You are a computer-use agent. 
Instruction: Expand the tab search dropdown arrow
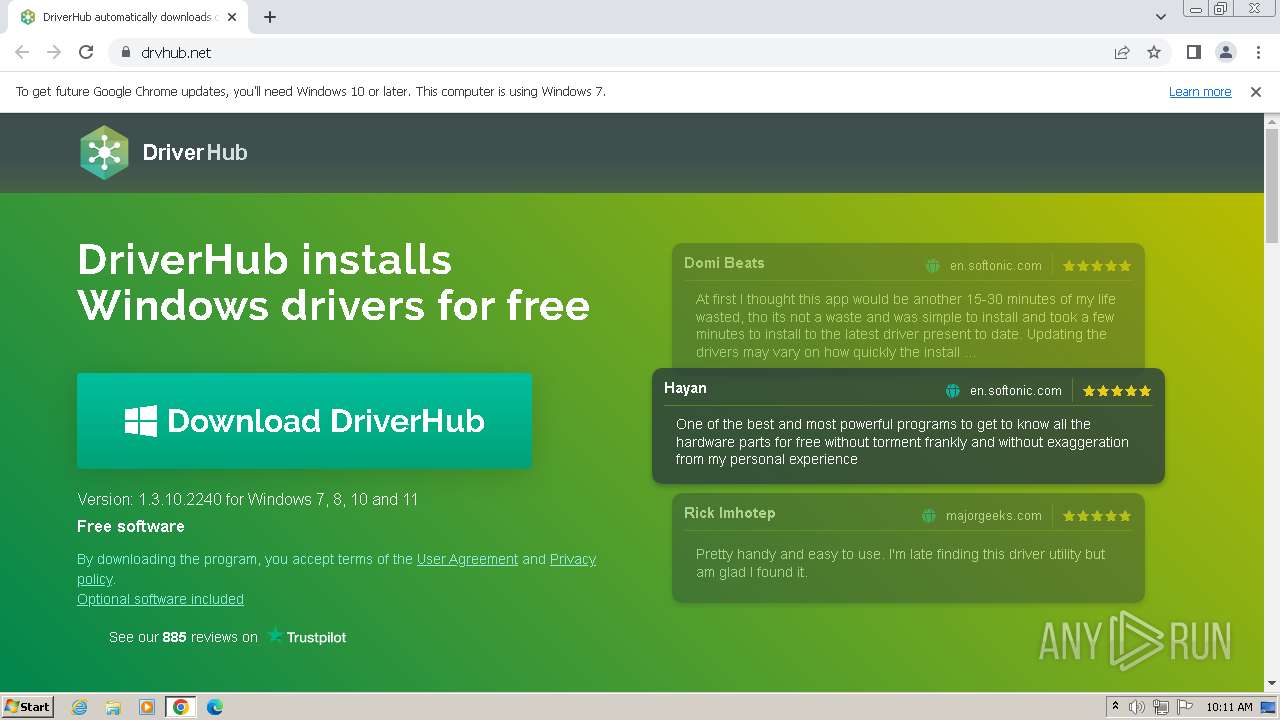click(1161, 17)
